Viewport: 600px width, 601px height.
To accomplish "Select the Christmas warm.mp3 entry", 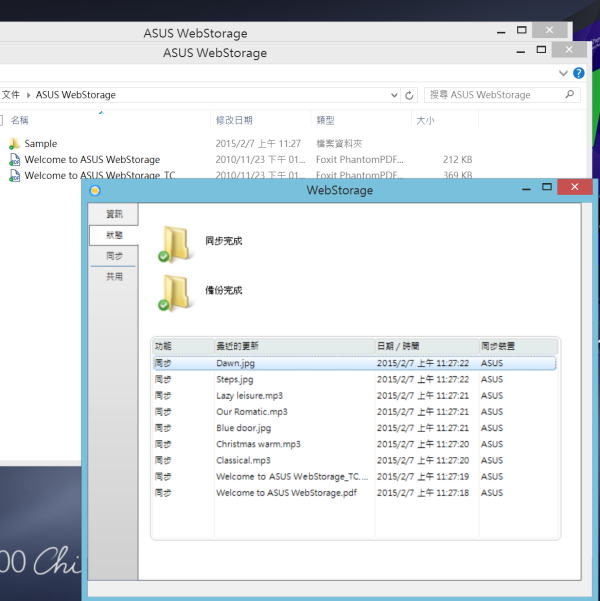I will [x=355, y=444].
